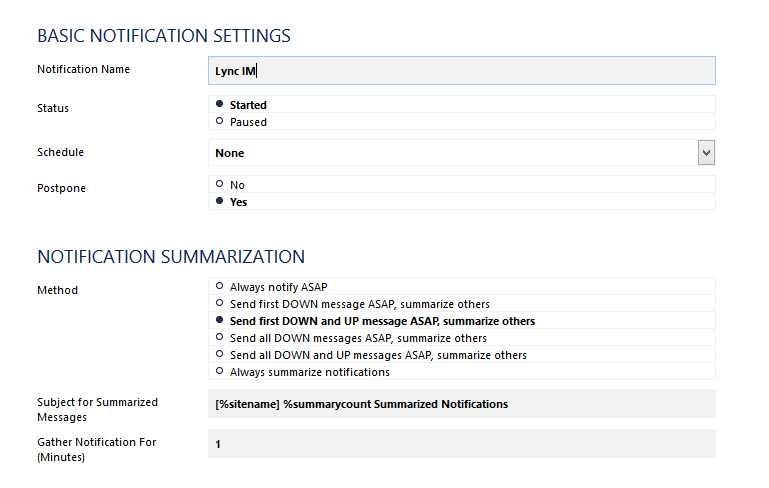Click the Schedule label
The height and width of the screenshot is (488, 769).
60,152
